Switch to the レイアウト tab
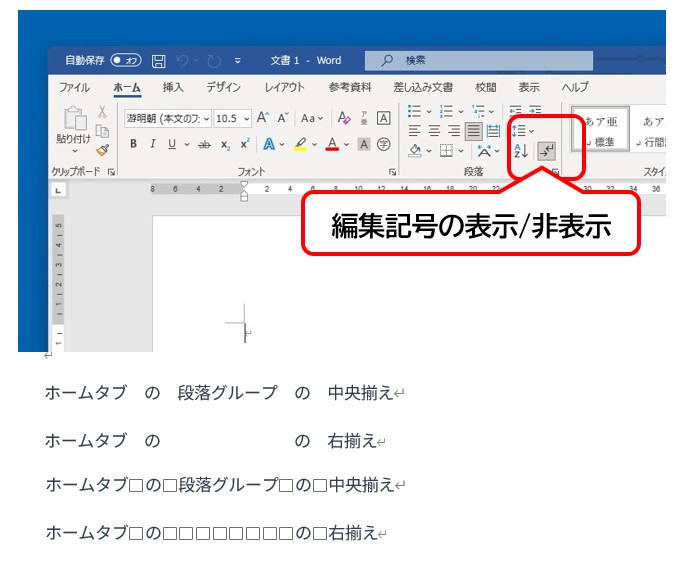 point(284,87)
